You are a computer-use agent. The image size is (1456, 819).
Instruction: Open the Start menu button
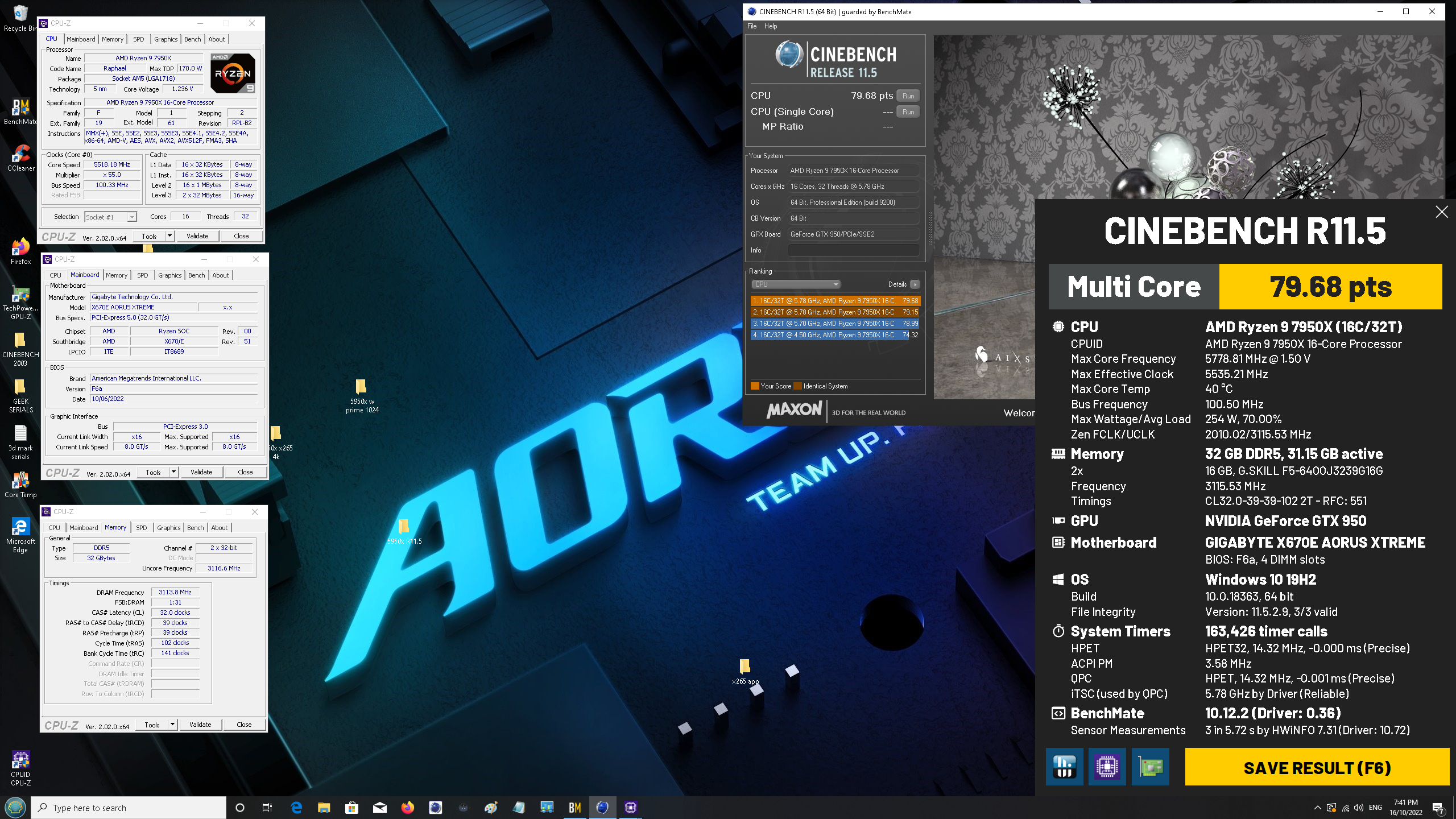(15, 808)
